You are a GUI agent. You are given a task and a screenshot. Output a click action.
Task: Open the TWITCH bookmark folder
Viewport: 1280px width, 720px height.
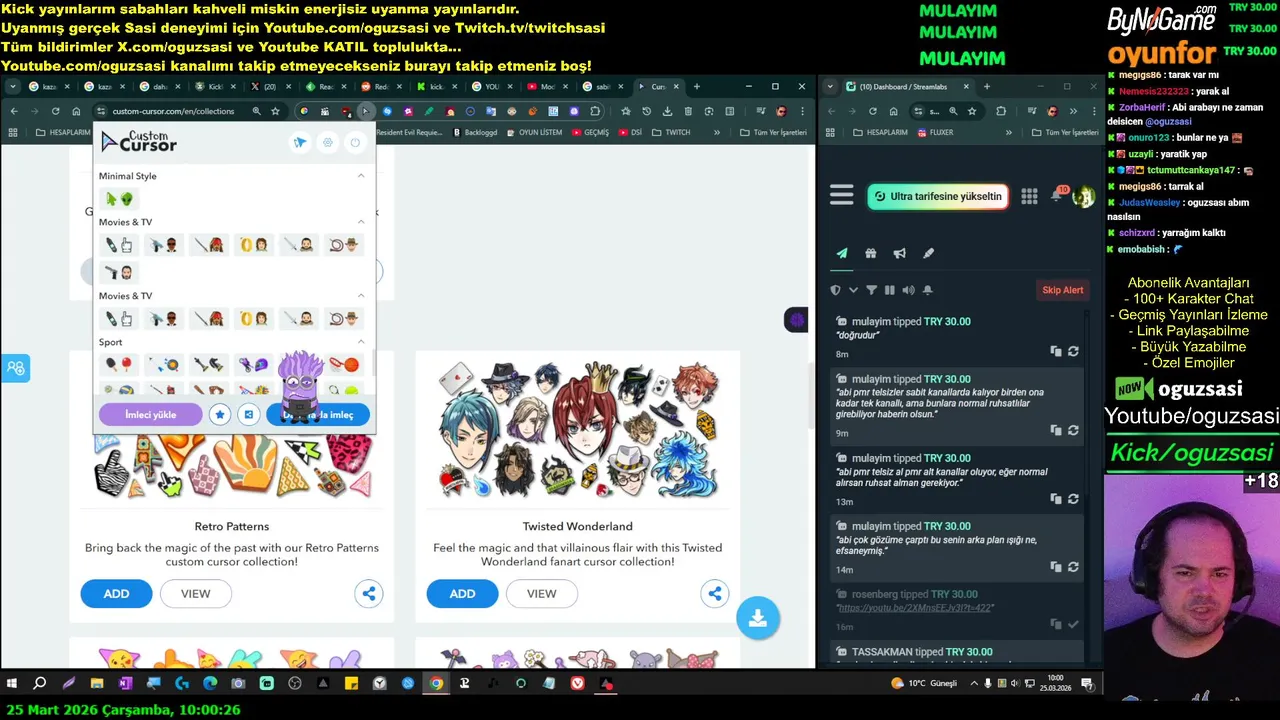coord(670,132)
